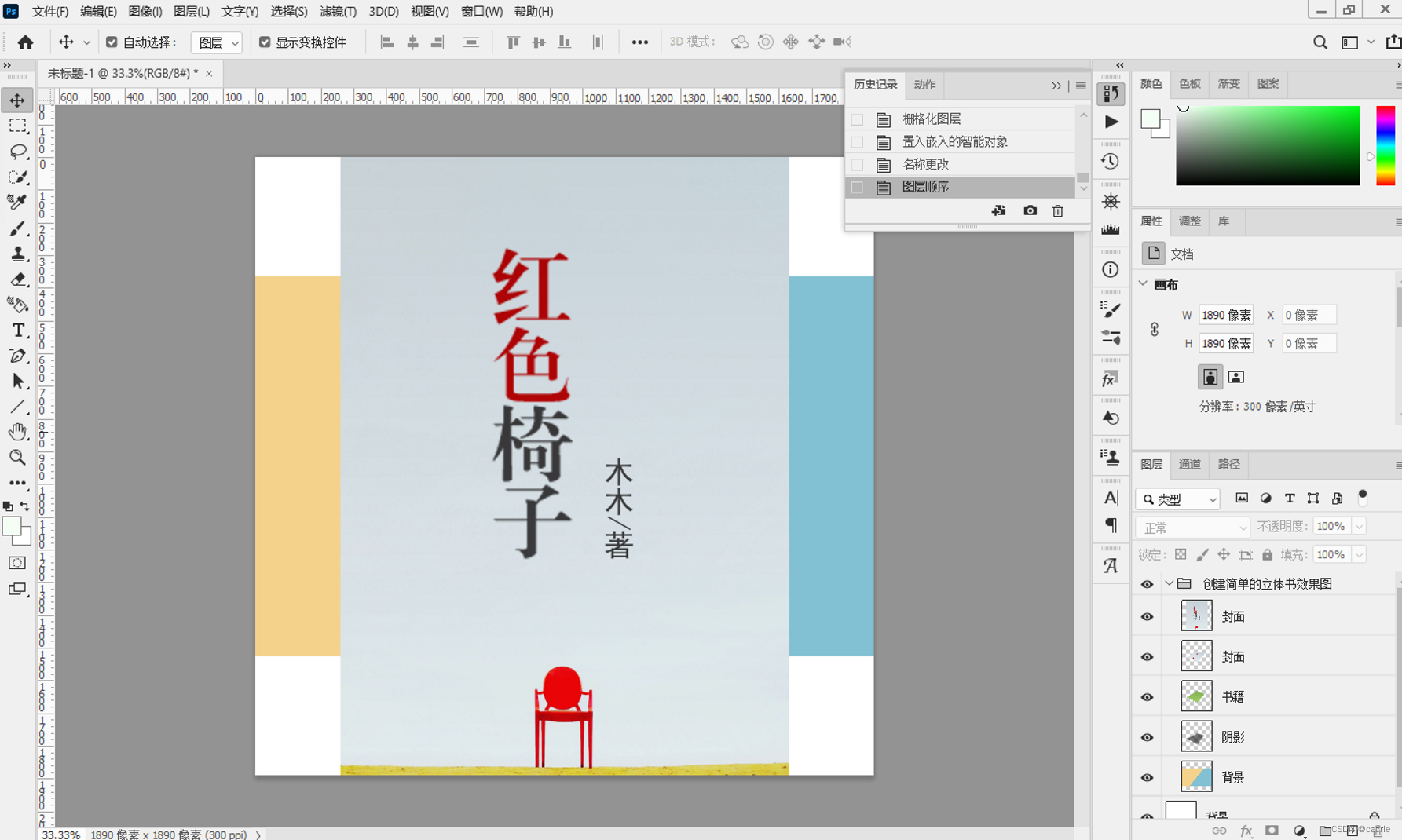Select the 置入嵌入的智能对象 history state
1402x840 pixels.
pyautogui.click(x=960, y=142)
